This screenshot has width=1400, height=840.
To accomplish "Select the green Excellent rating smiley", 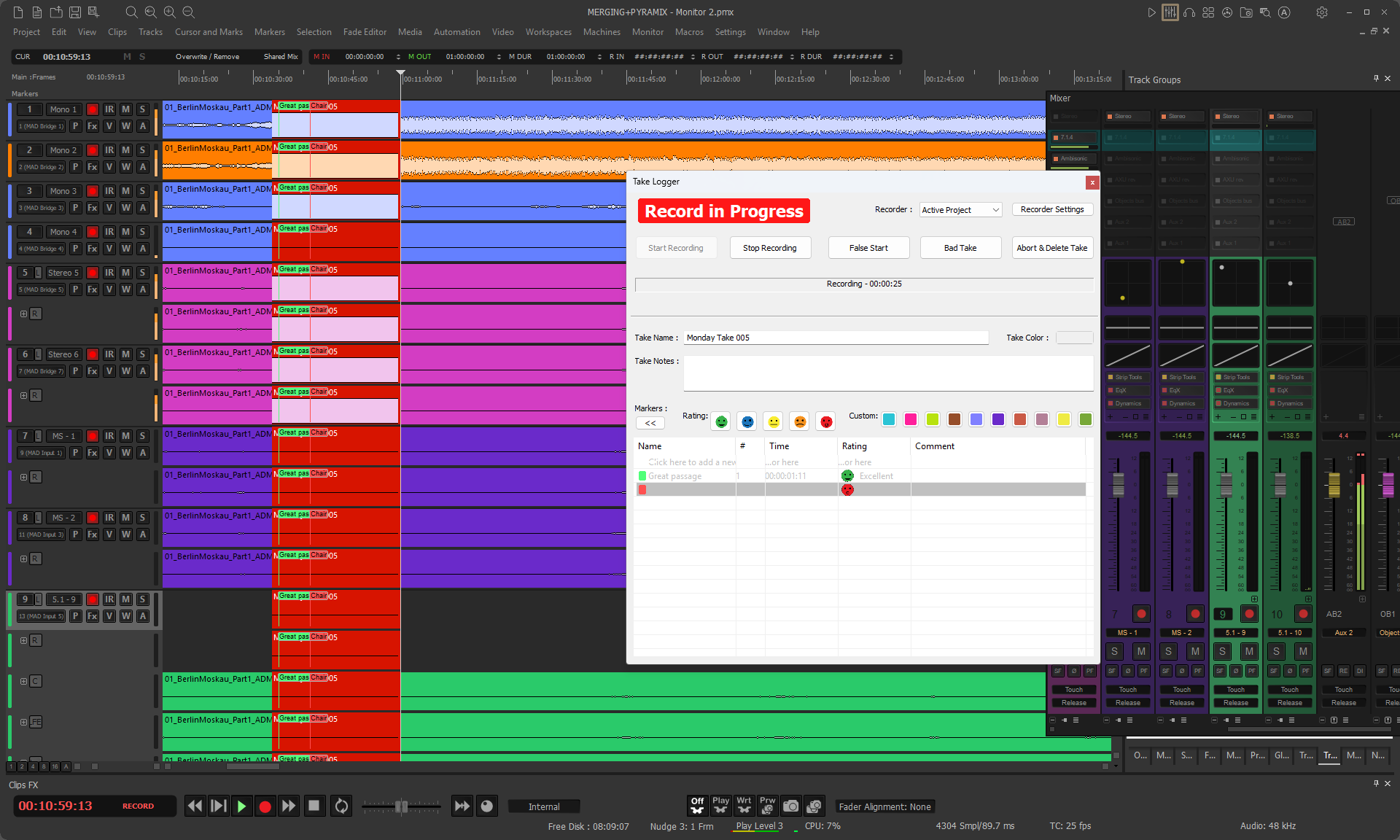I will click(x=721, y=421).
